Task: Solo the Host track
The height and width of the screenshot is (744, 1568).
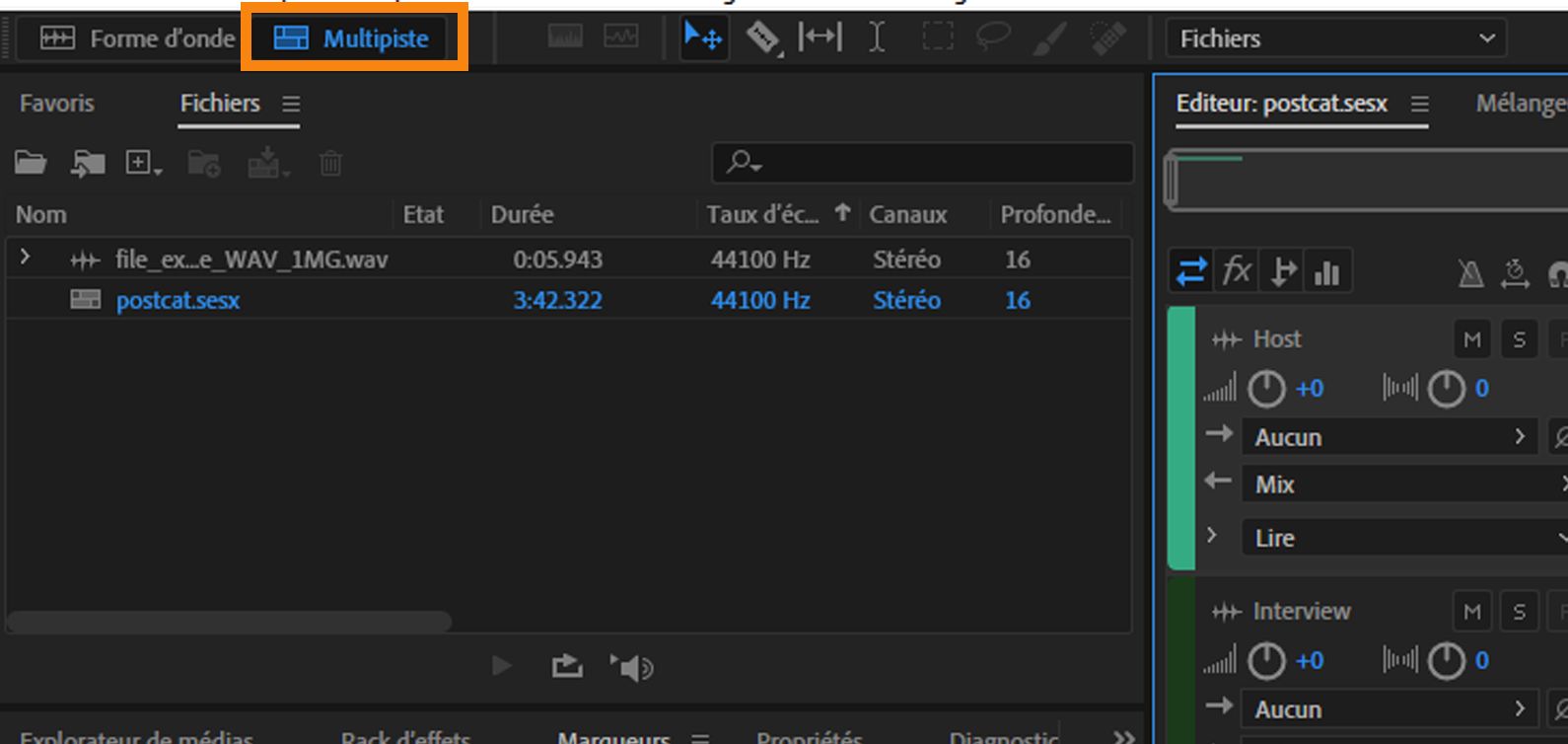Action: tap(1519, 339)
